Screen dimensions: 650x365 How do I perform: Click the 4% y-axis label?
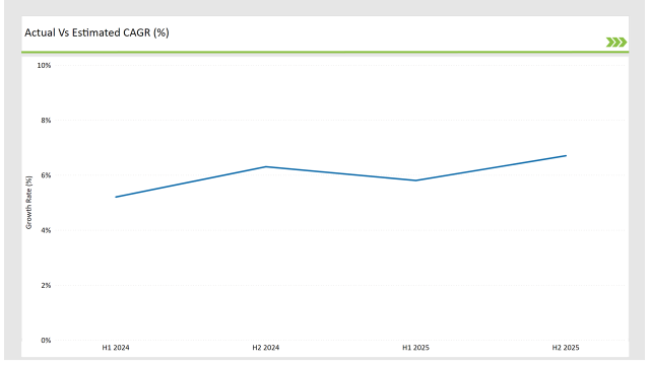click(x=46, y=230)
